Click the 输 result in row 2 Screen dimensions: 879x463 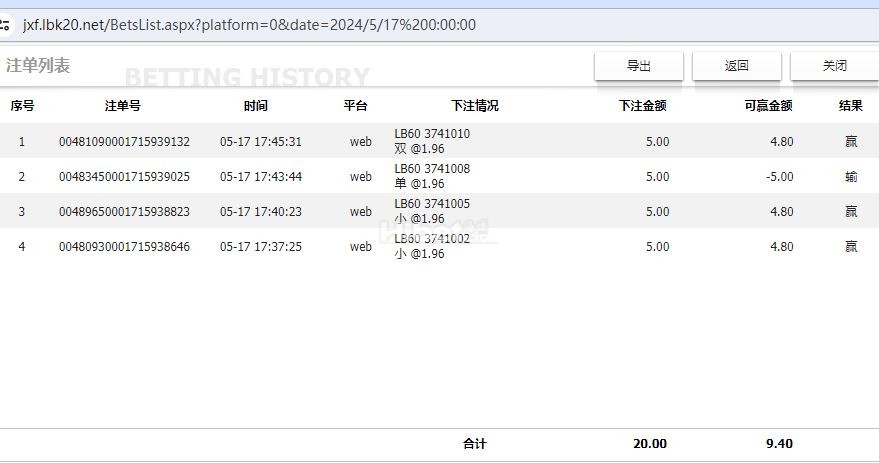coord(851,177)
